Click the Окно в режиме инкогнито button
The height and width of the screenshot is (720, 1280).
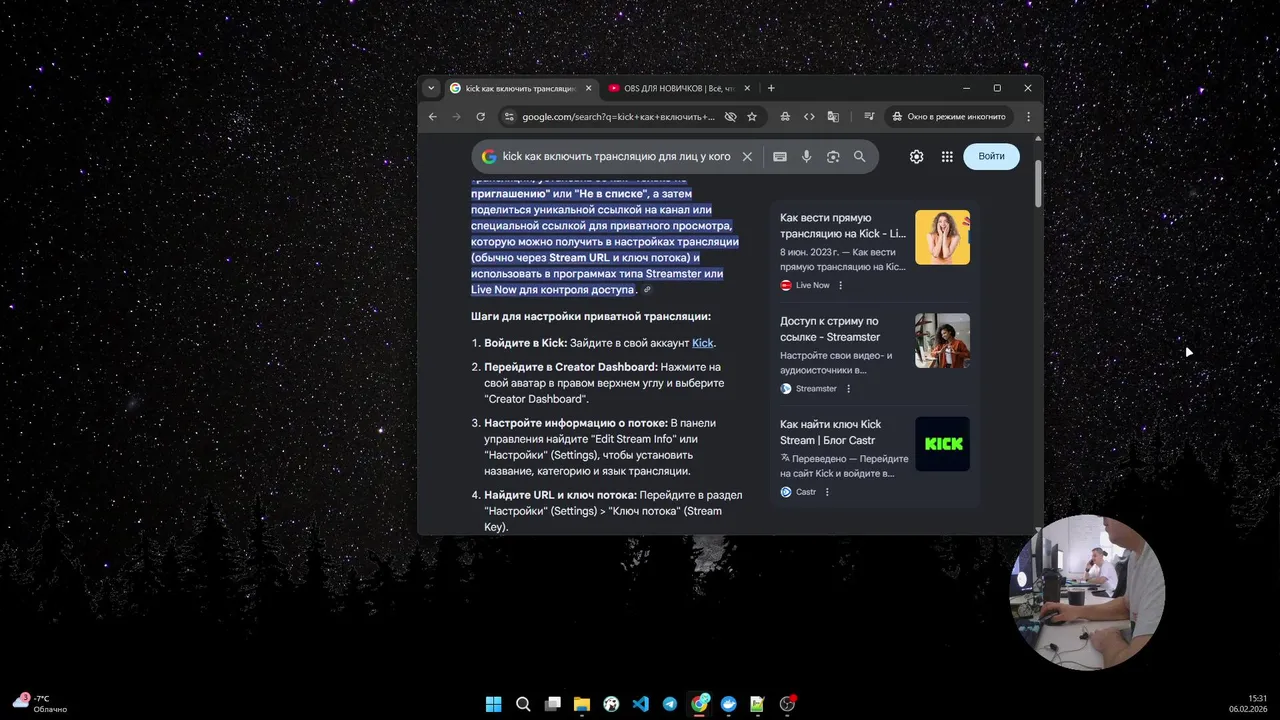pos(949,117)
